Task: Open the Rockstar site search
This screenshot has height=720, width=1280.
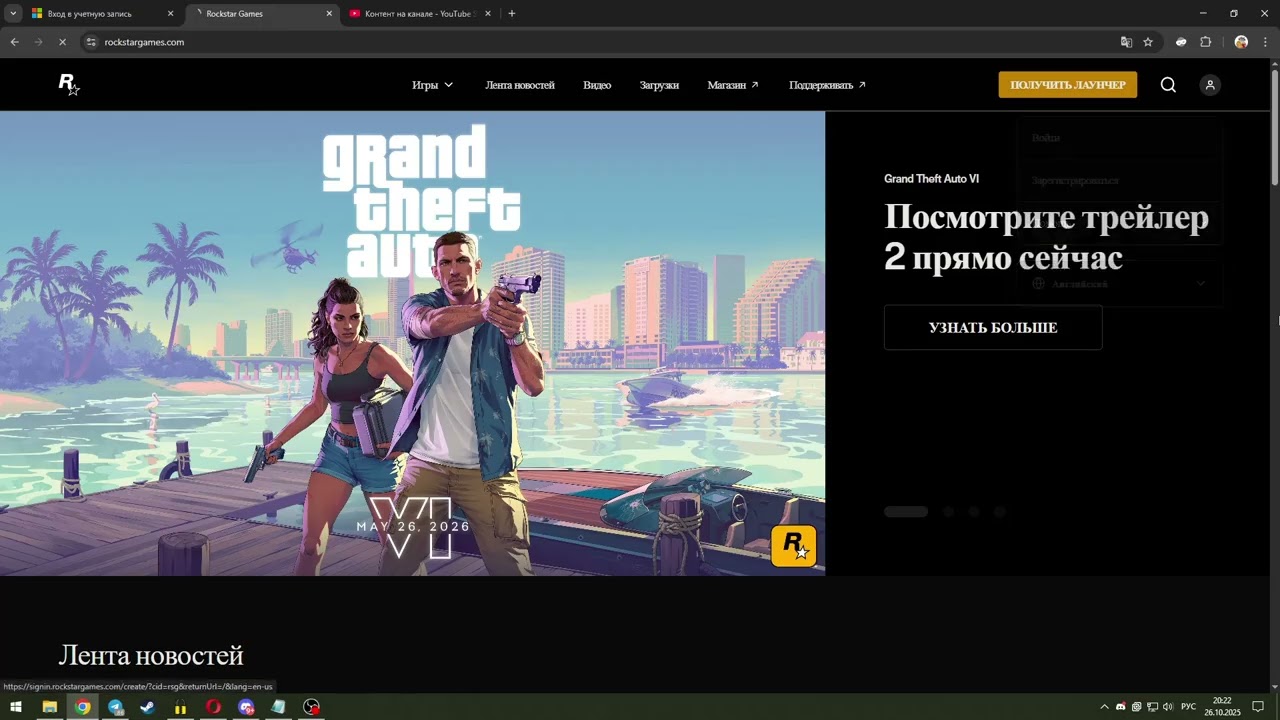Action: coord(1168,85)
